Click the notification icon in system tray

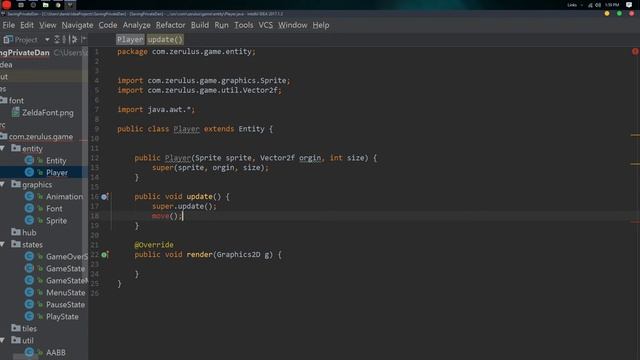629,5
